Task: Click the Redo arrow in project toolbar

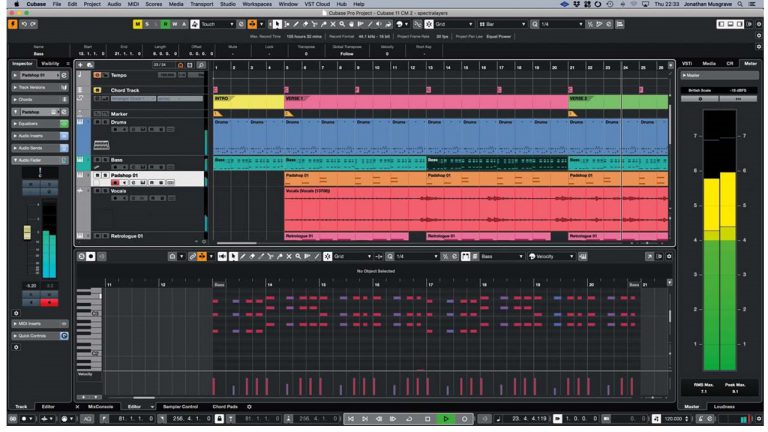Action: pos(33,24)
